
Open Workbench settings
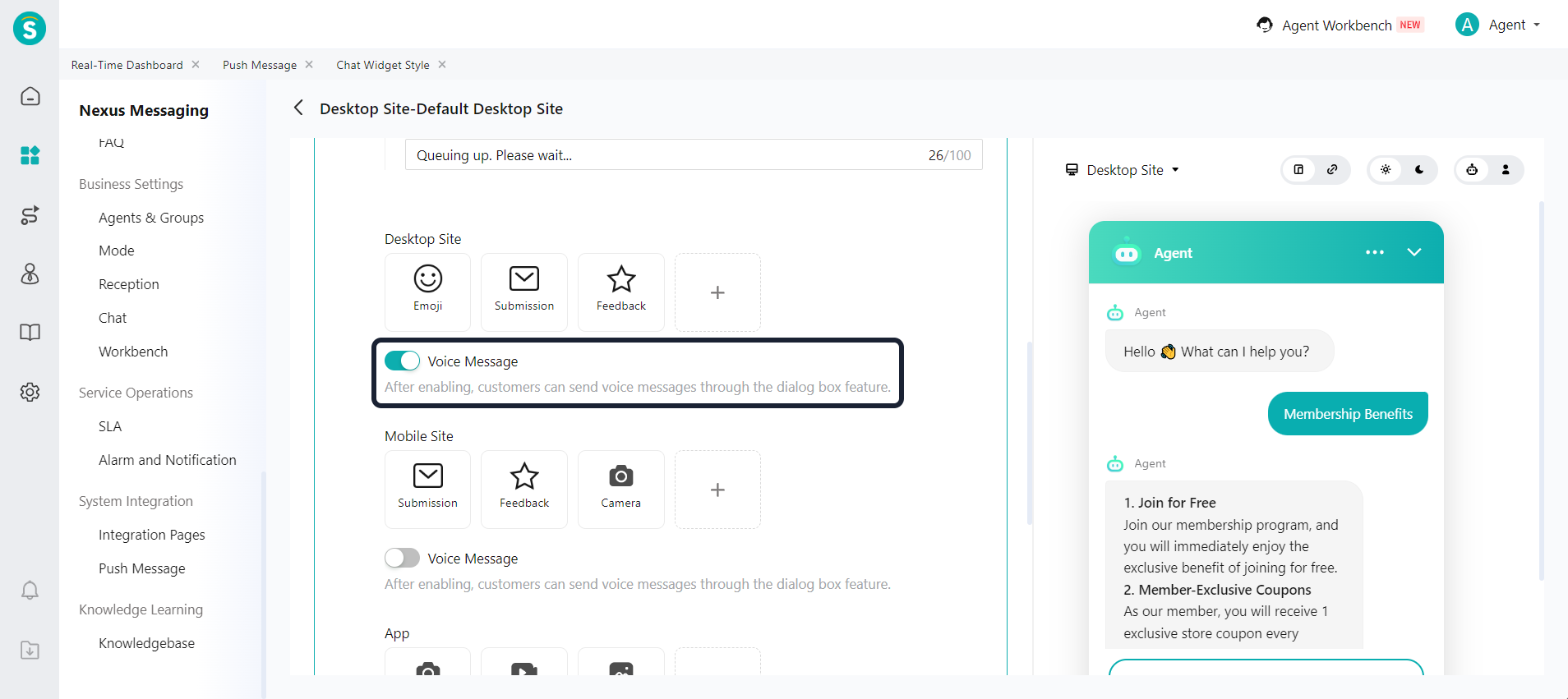(x=133, y=352)
